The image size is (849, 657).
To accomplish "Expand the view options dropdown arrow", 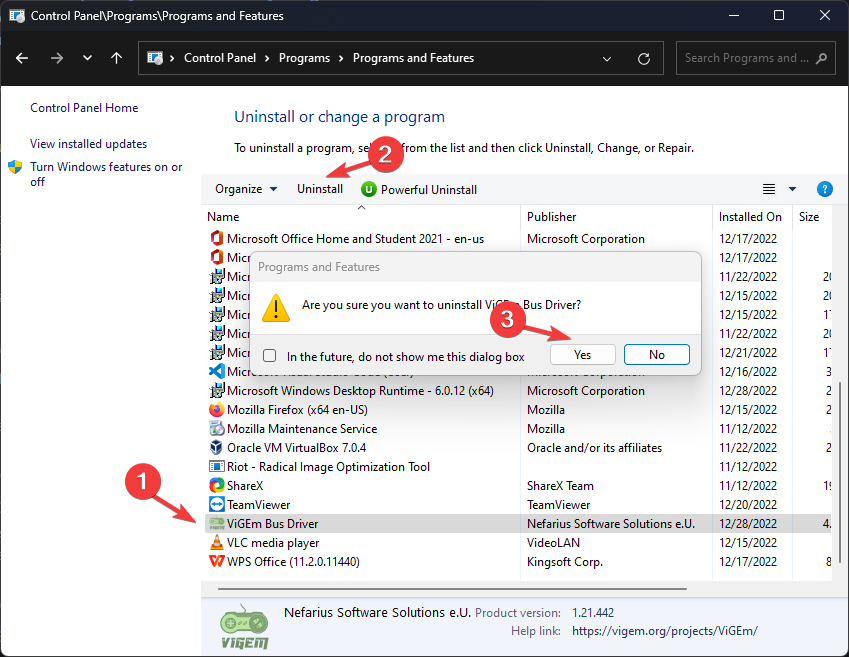I will tap(793, 189).
